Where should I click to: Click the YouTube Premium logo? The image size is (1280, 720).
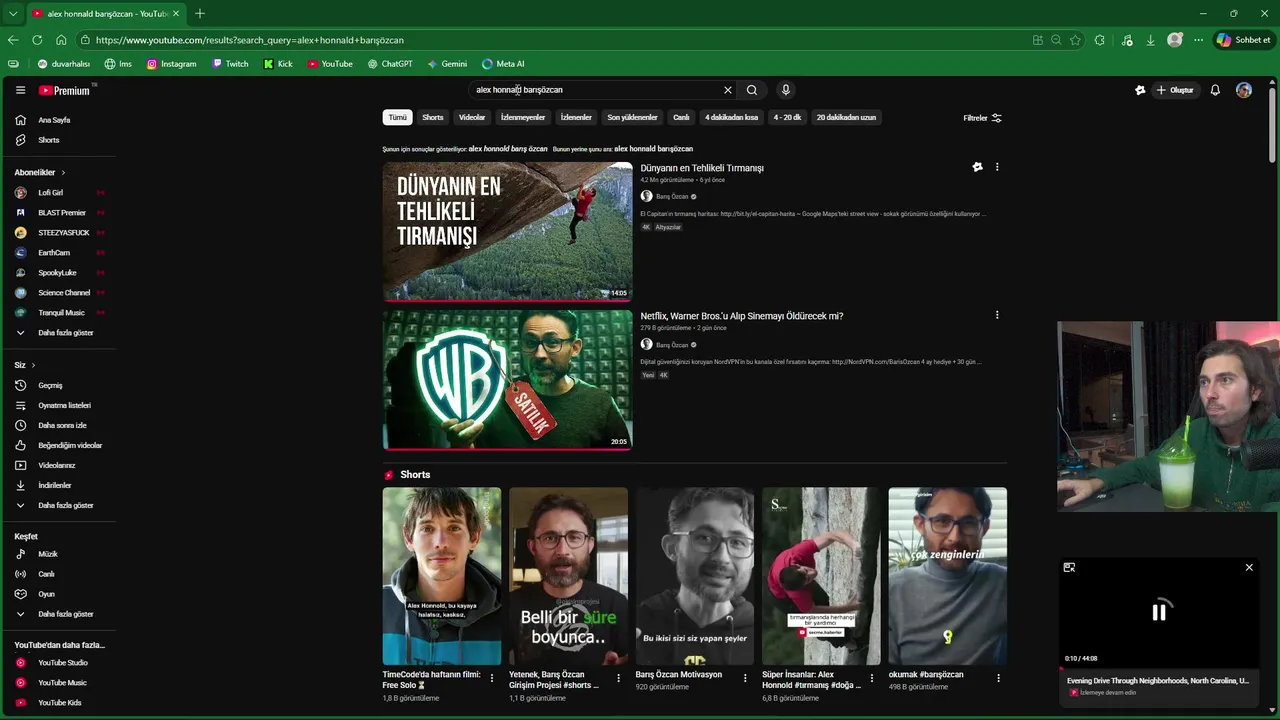point(65,90)
